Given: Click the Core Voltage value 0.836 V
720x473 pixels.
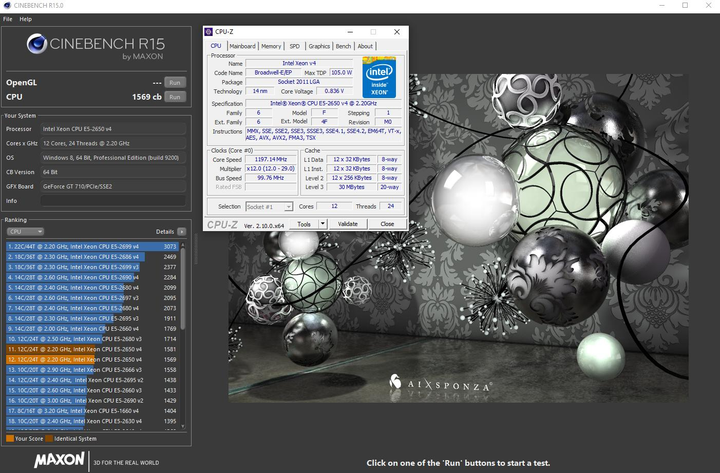Looking at the screenshot, I should (x=334, y=91).
